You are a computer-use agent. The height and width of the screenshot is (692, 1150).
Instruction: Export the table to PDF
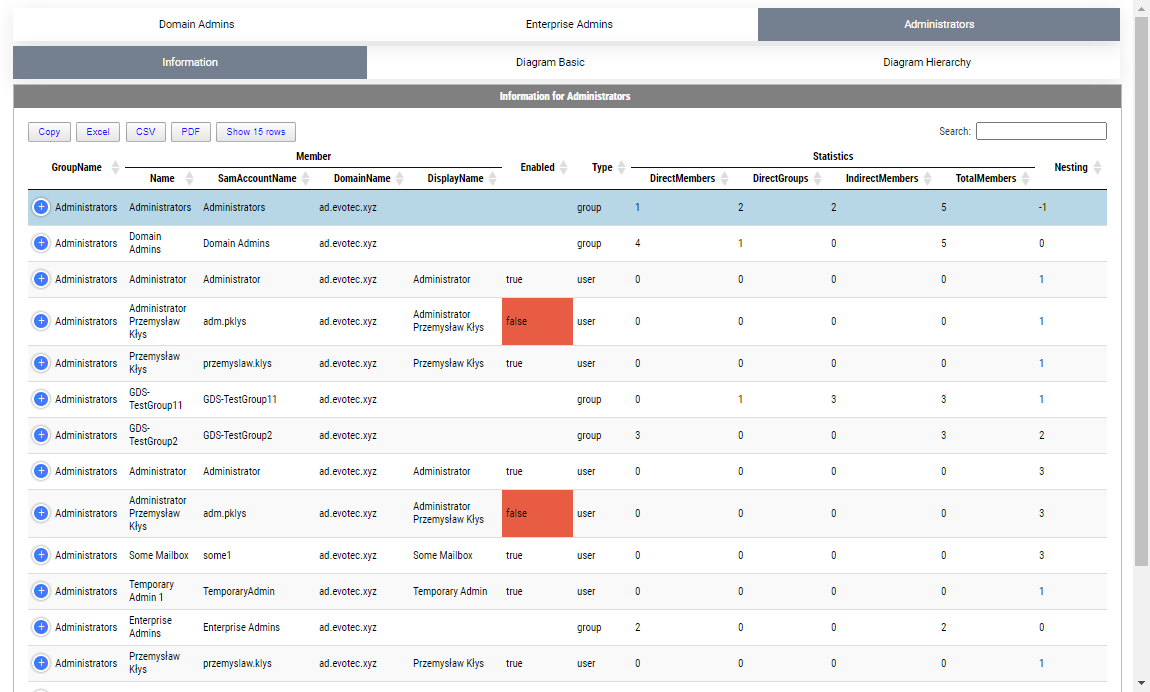(190, 131)
